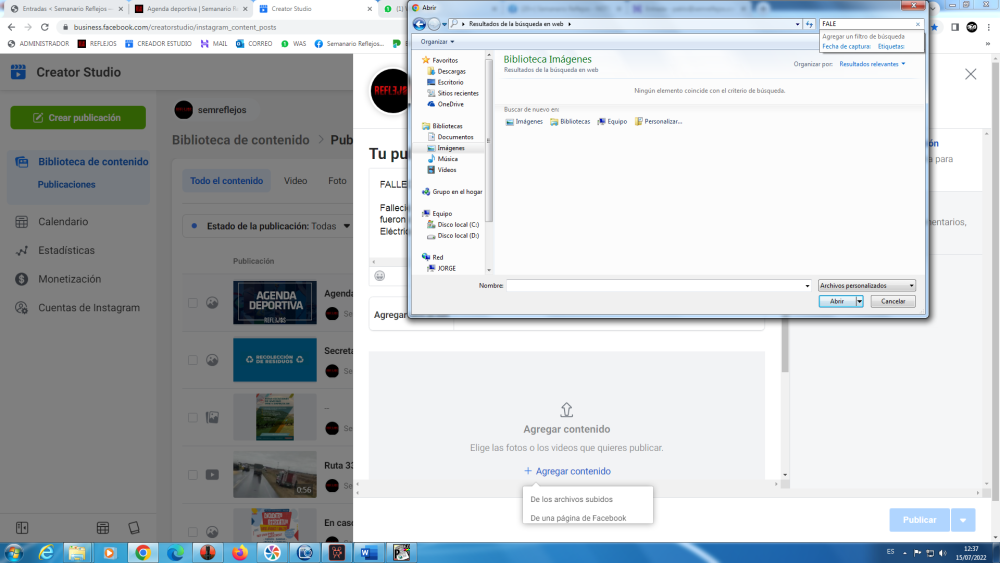Open the emoji picker icon in post editor
Image resolution: width=1000 pixels, height=563 pixels.
(x=379, y=276)
